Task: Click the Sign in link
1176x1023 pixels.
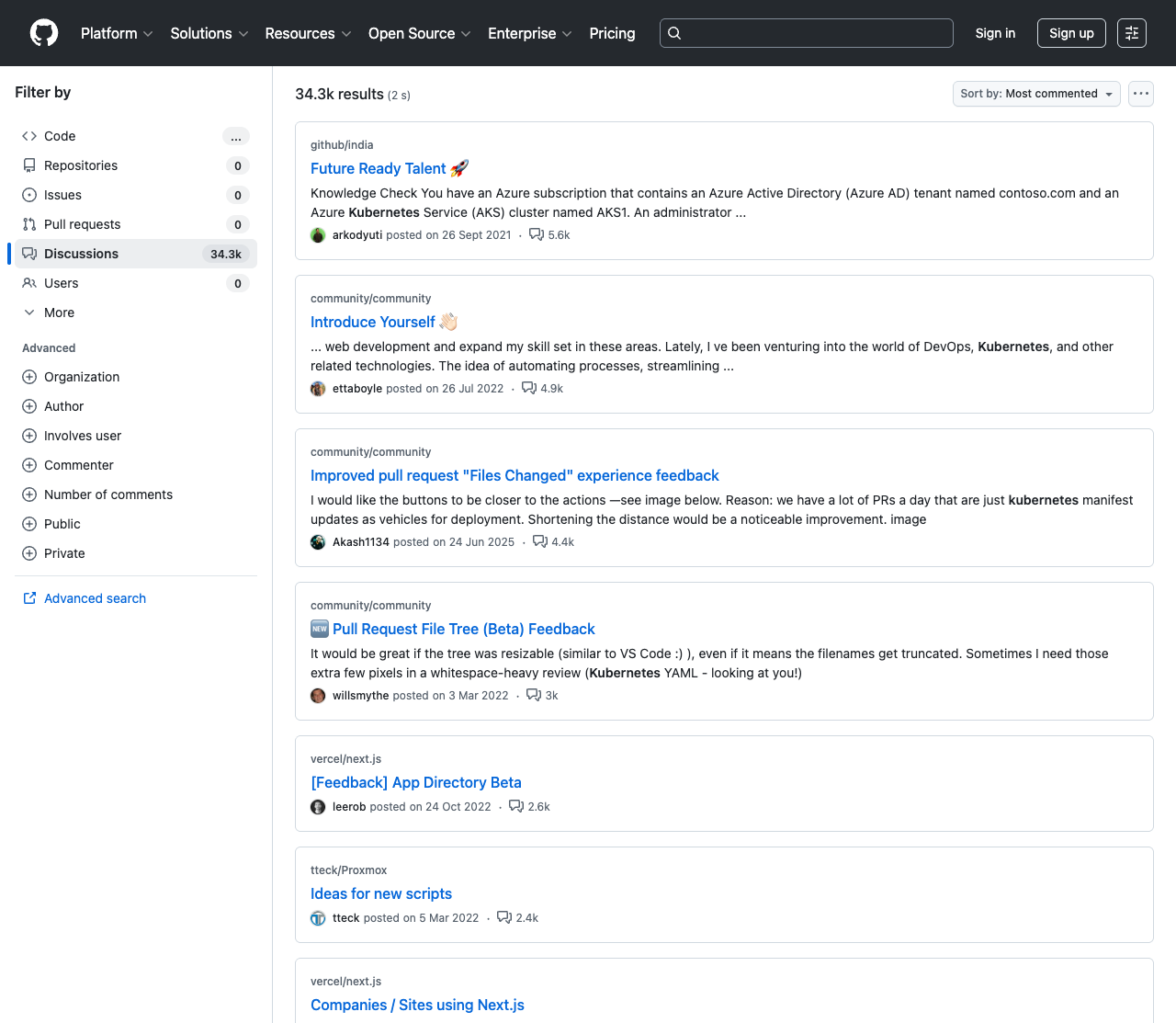Action: coord(995,33)
